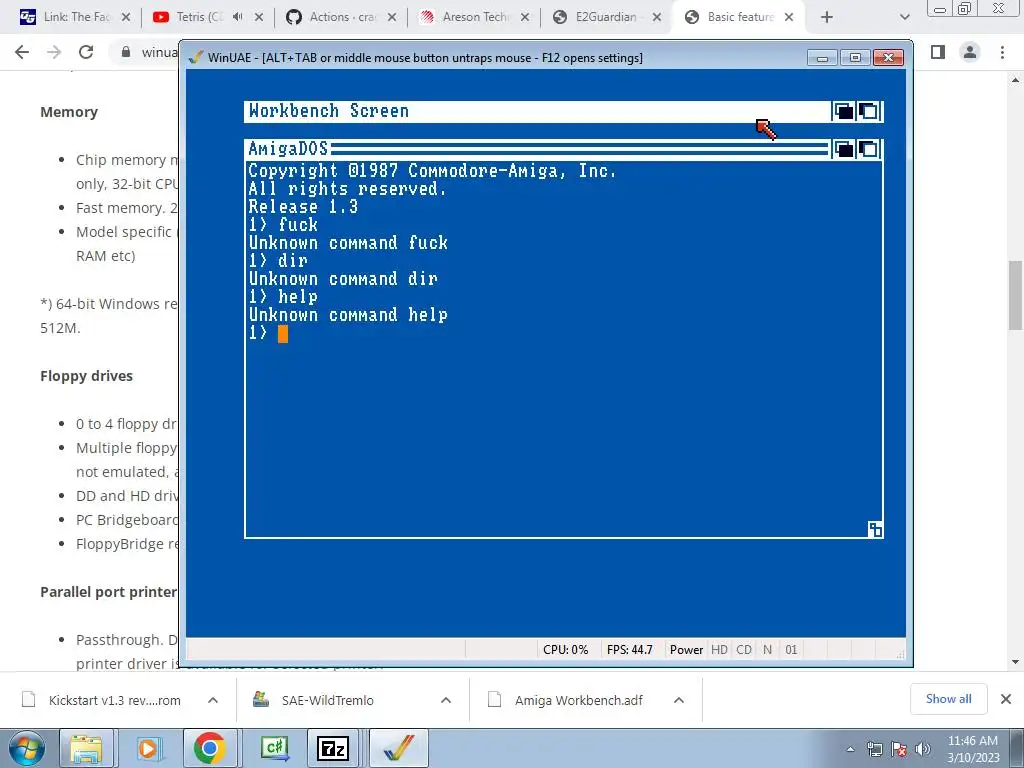Click the page vertical scrollbar thumb

coord(1015,295)
